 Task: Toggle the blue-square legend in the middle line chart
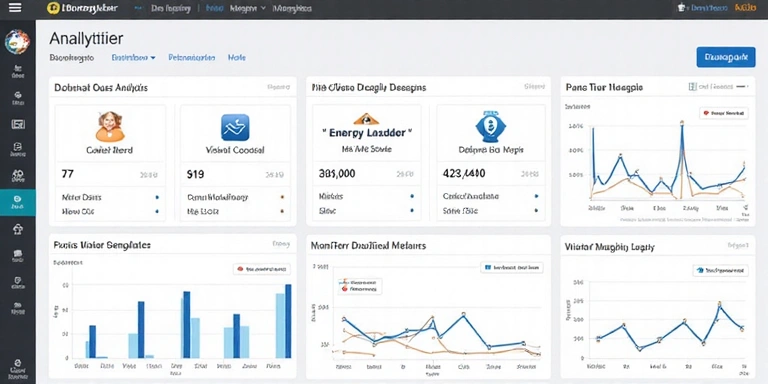(x=512, y=267)
